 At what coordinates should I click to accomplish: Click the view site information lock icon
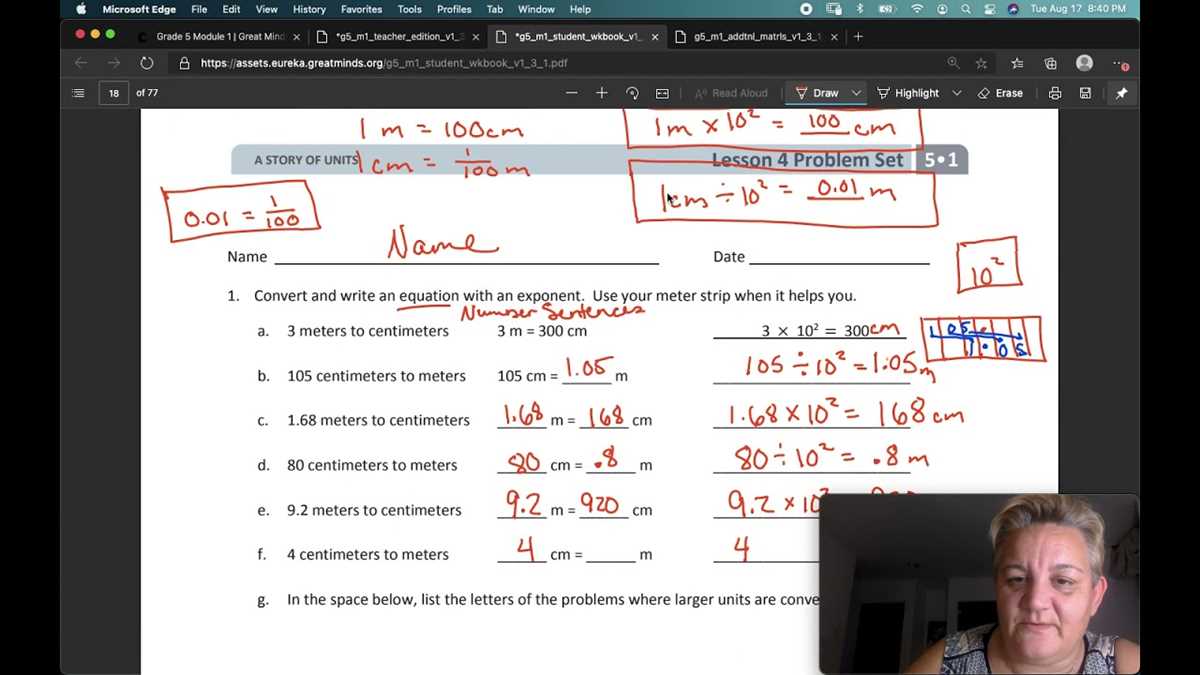tap(184, 63)
